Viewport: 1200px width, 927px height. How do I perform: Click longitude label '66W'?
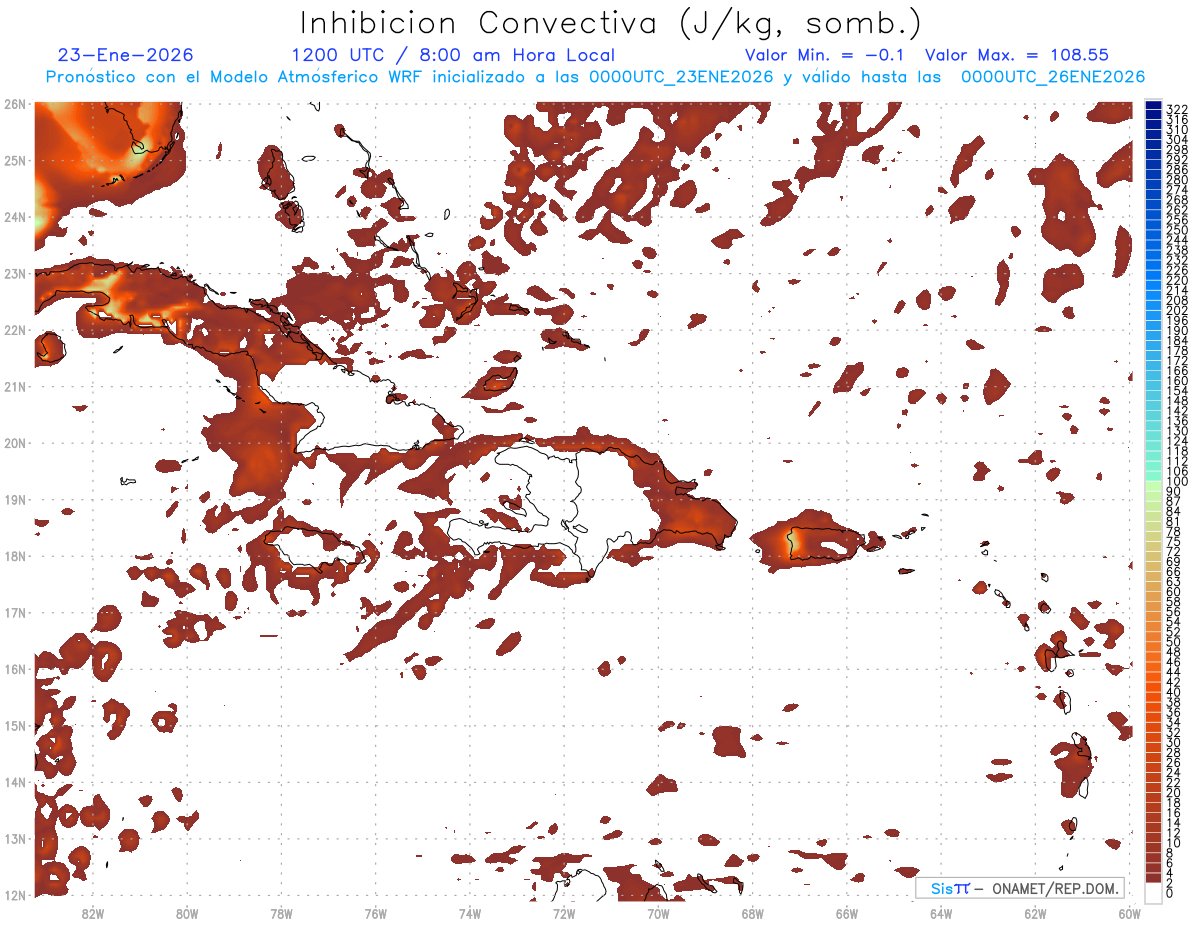click(846, 913)
